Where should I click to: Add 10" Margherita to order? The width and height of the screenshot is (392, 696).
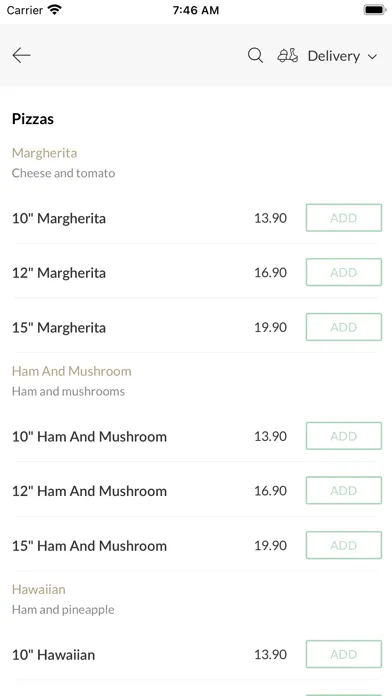pos(344,218)
